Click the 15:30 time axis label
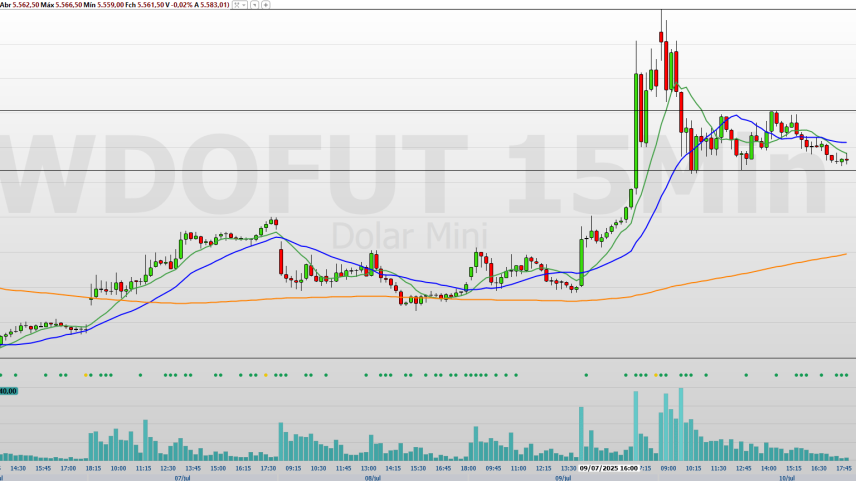This screenshot has height=481, width=856. click(x=418, y=468)
